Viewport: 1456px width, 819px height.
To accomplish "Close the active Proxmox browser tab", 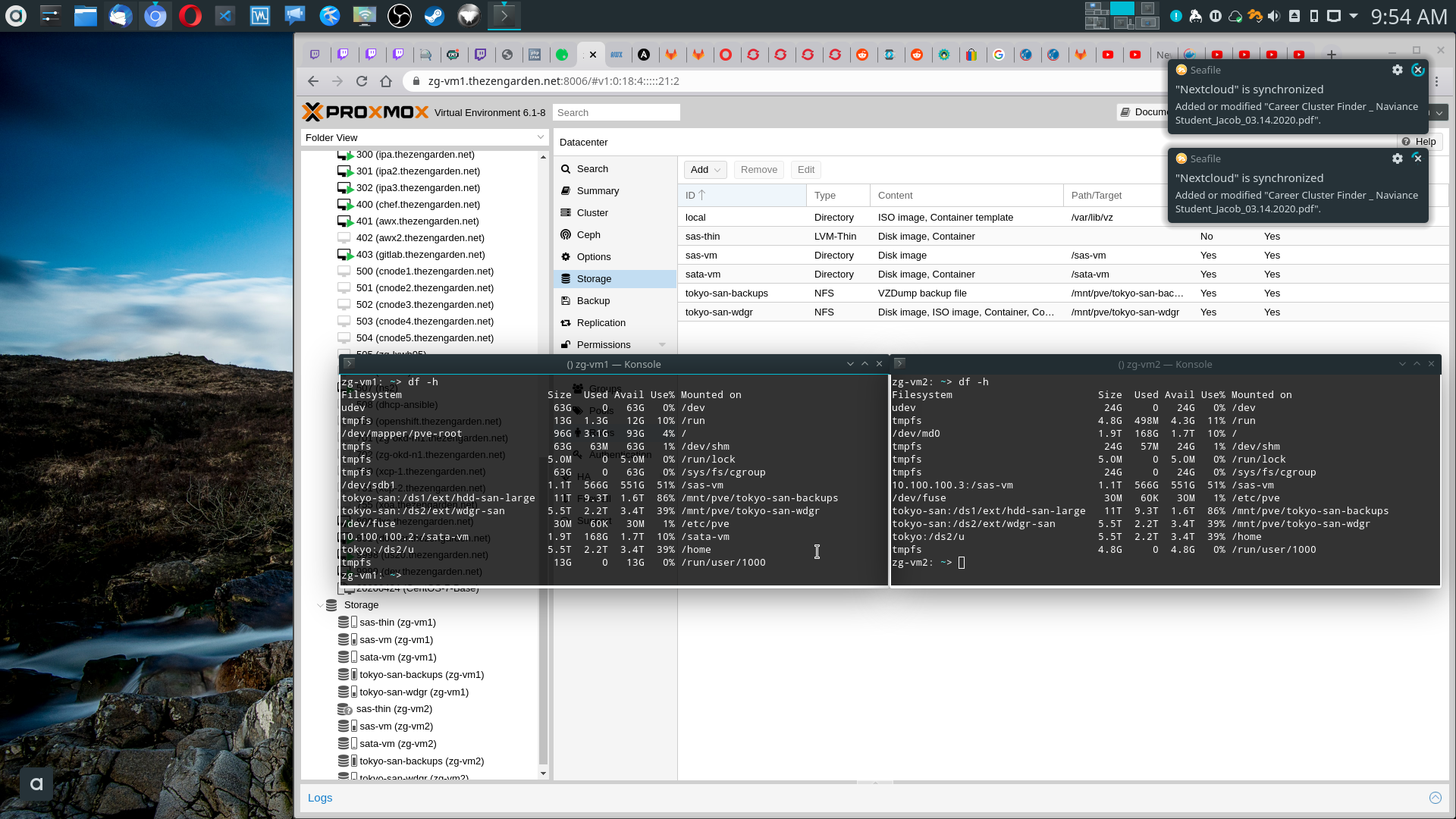I will (593, 55).
